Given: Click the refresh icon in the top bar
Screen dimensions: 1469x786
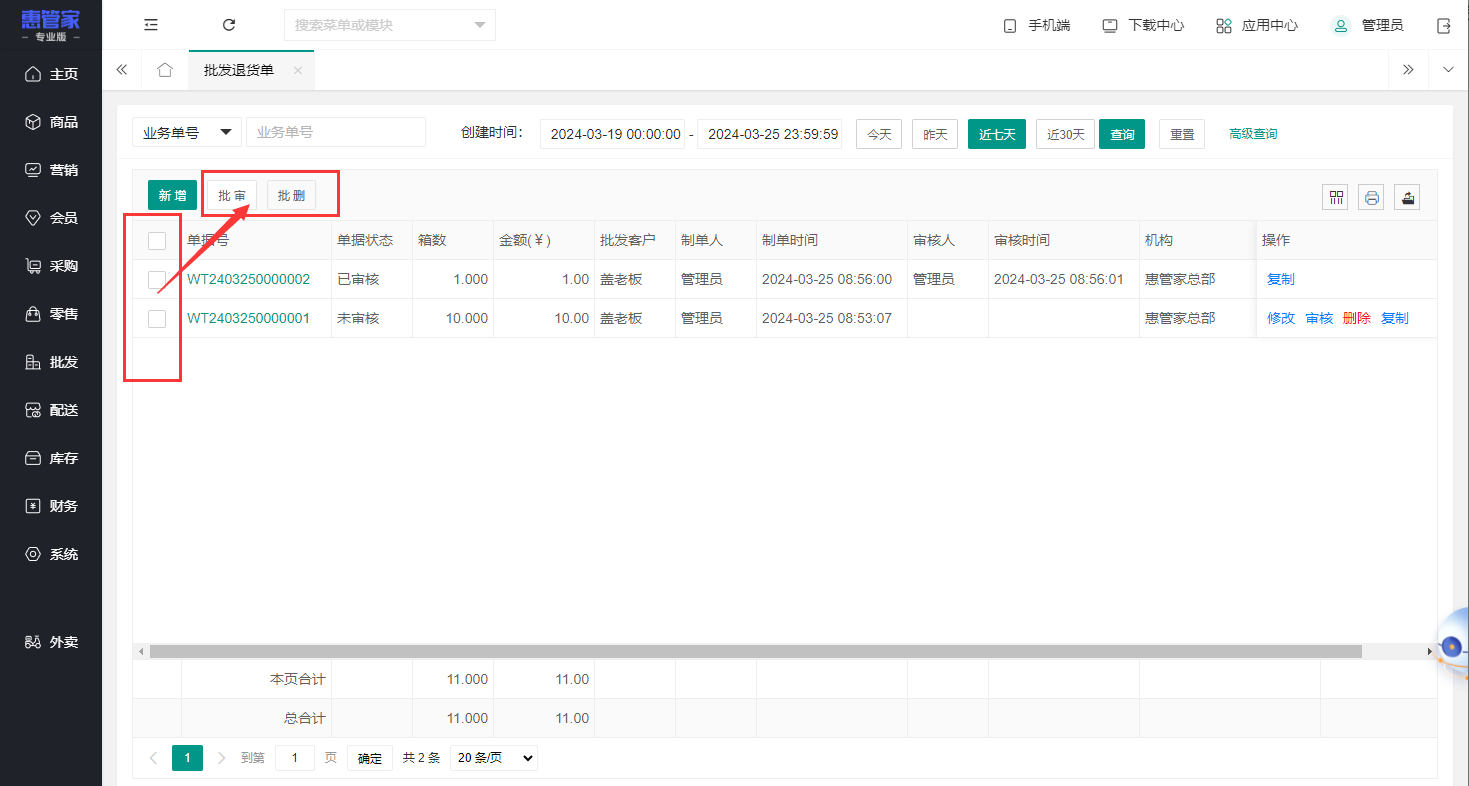Looking at the screenshot, I should pos(229,25).
